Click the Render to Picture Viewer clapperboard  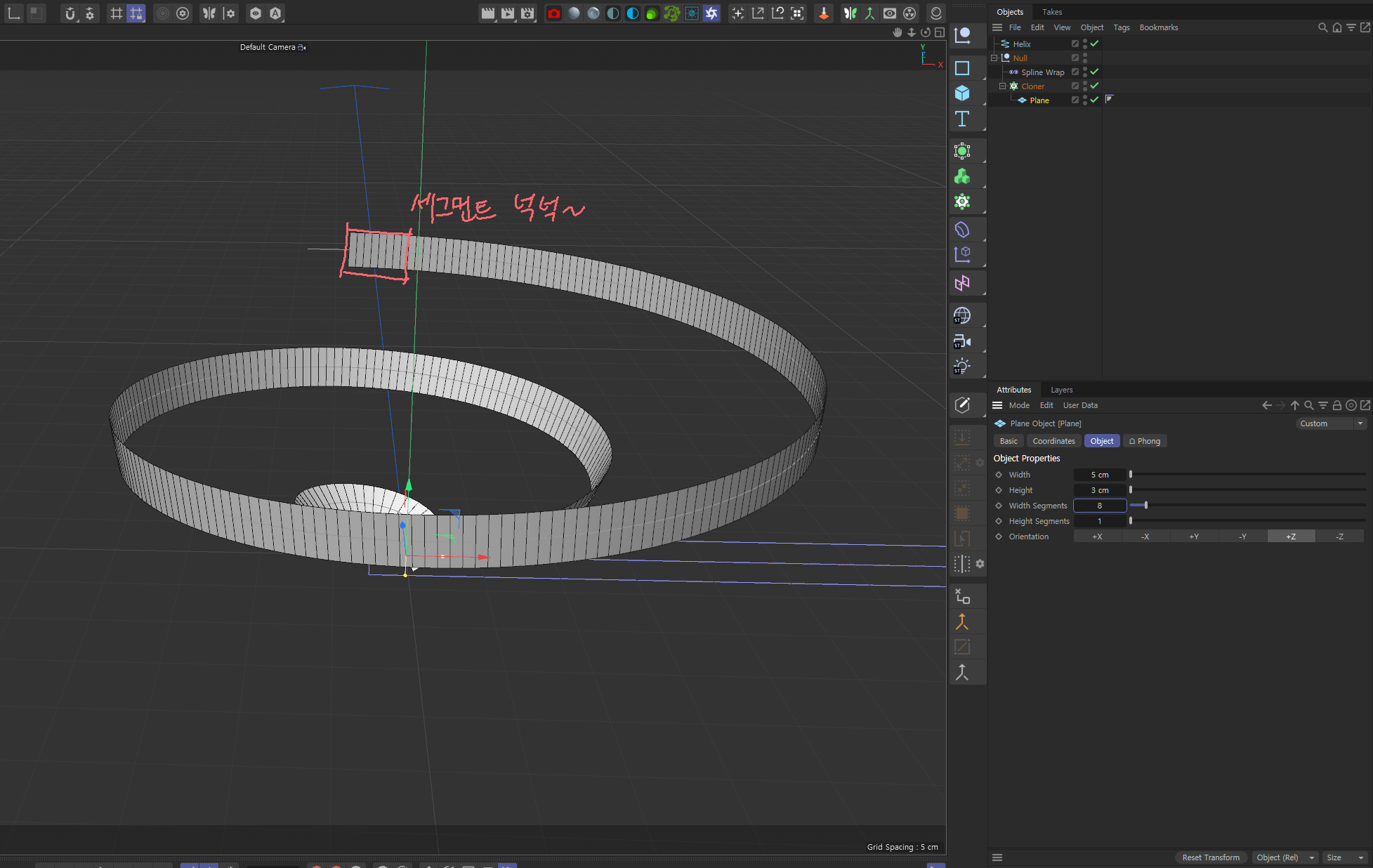tap(507, 13)
